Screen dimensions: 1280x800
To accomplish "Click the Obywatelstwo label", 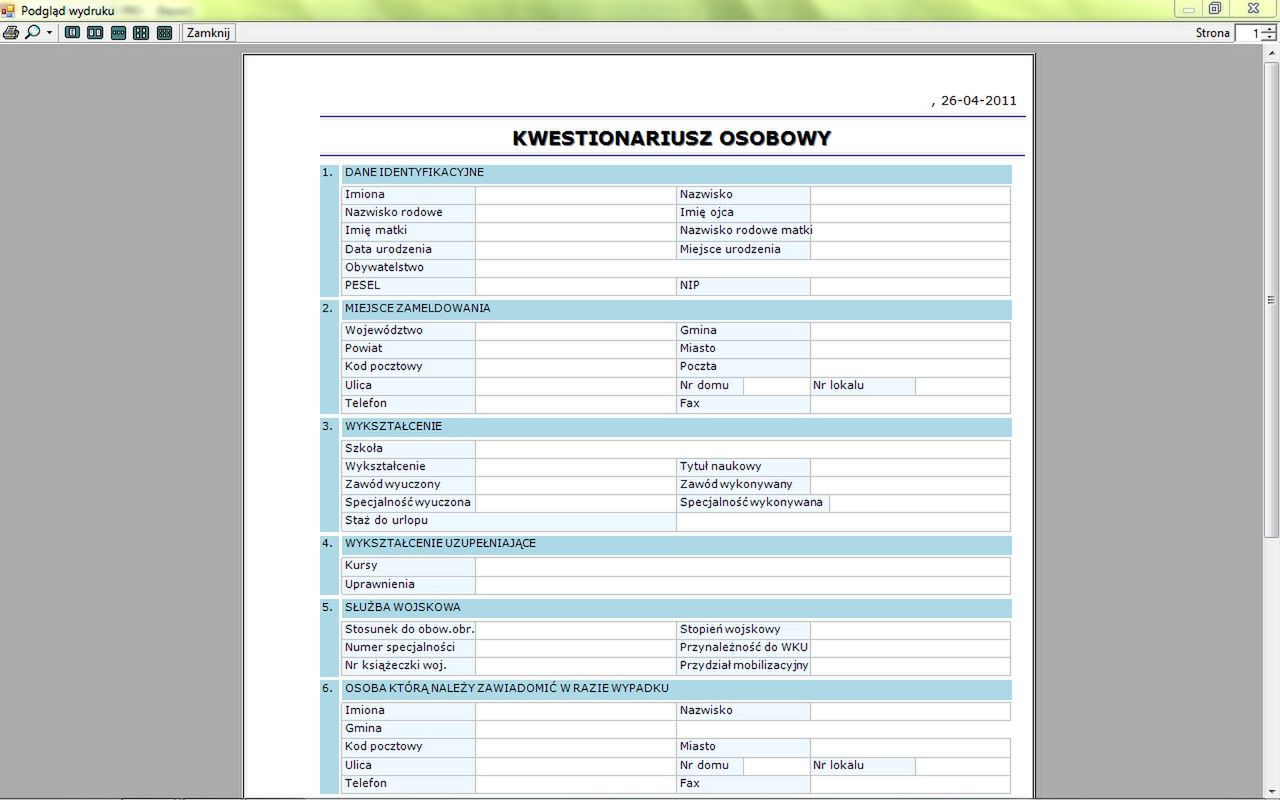I will coord(384,267).
